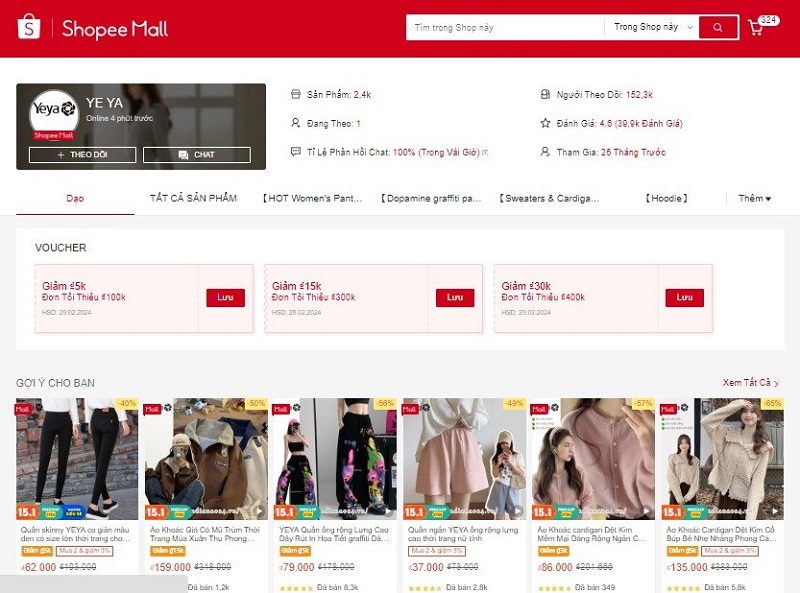
Task: Save the 'Giảm ₫5k' voucher with Lưu
Action: tap(225, 298)
